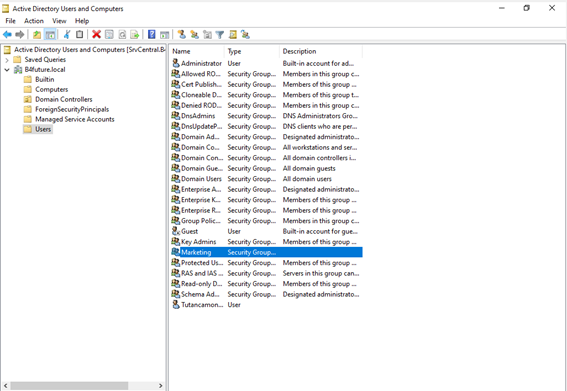Sort list by Description column header
Viewport: 567px width, 391px height.
tap(321, 51)
